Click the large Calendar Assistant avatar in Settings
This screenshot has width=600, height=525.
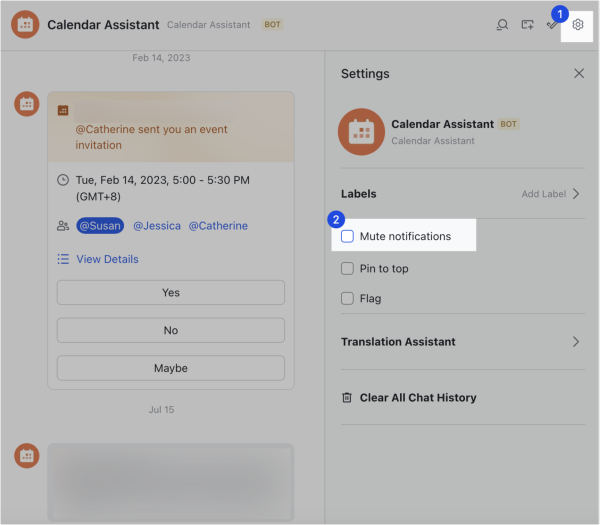359,131
